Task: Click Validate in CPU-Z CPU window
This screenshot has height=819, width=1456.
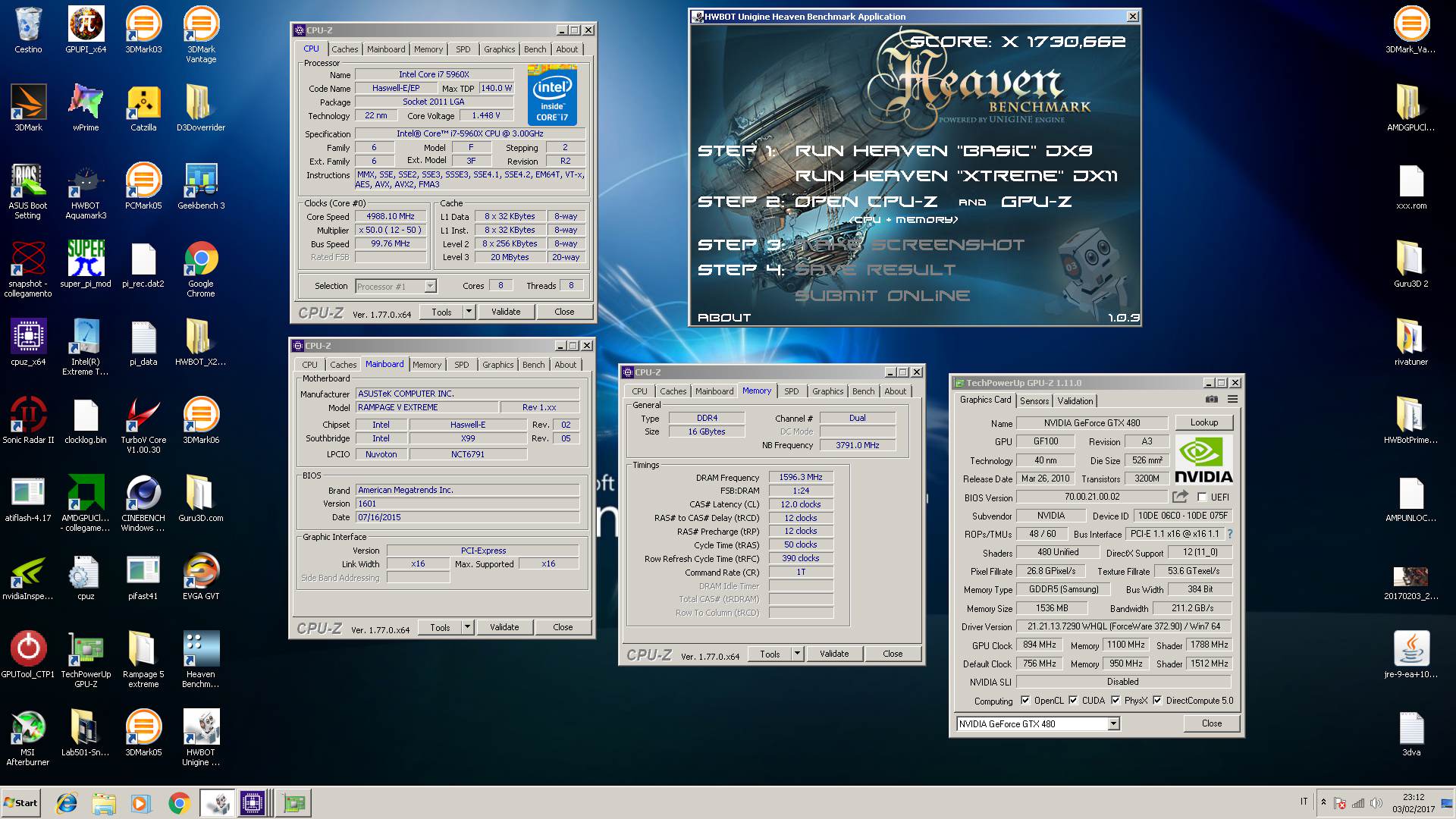Action: coord(506,312)
